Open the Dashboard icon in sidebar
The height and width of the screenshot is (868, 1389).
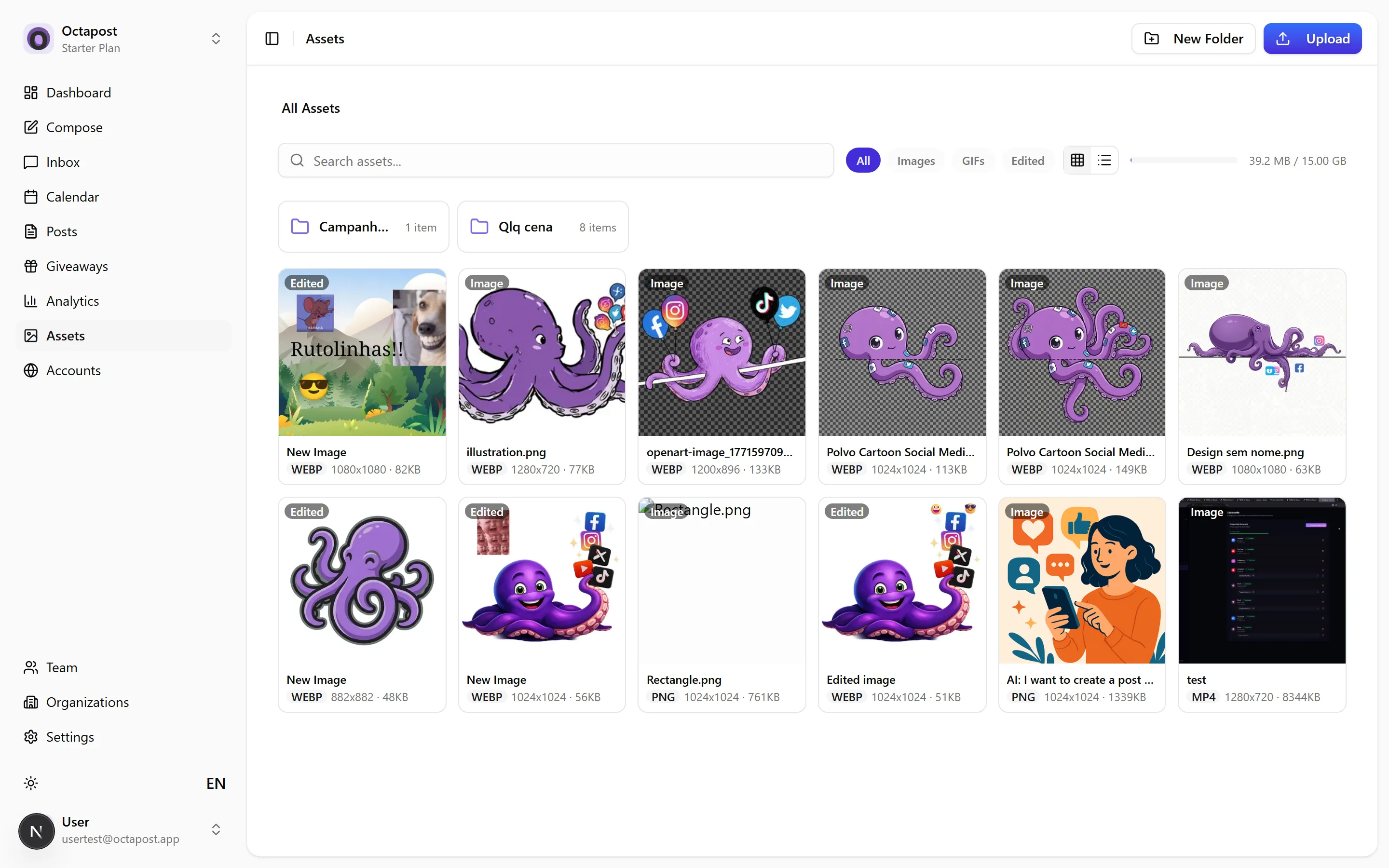pyautogui.click(x=31, y=93)
